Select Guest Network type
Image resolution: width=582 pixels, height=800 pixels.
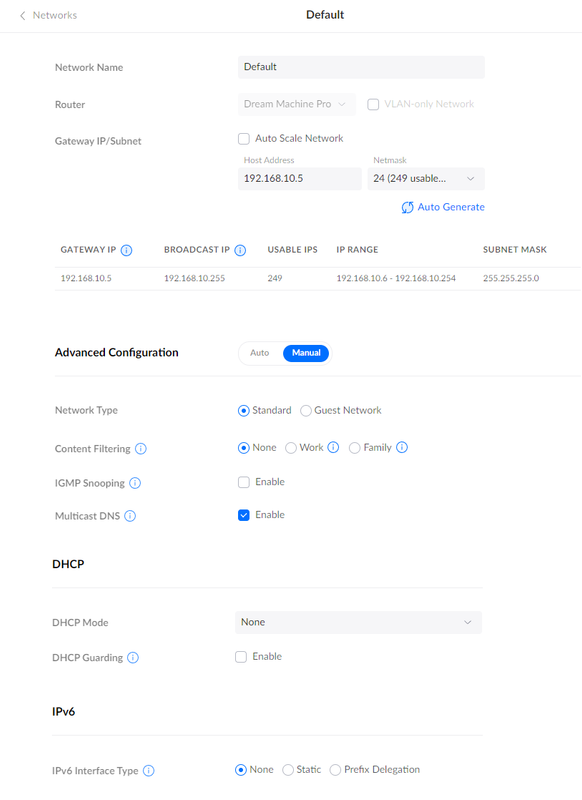306,411
